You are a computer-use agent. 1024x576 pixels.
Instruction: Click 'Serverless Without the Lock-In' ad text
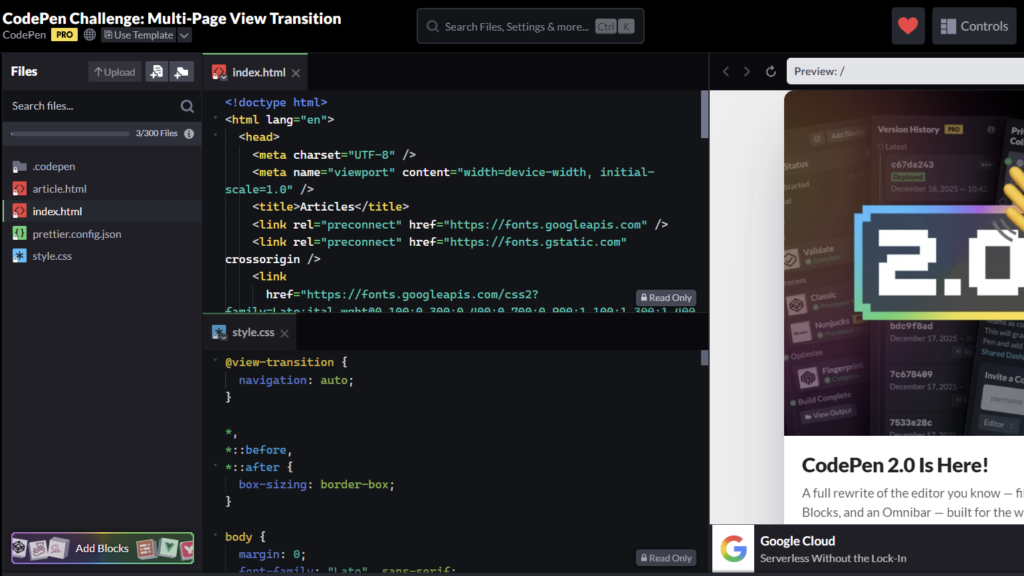(x=833, y=558)
